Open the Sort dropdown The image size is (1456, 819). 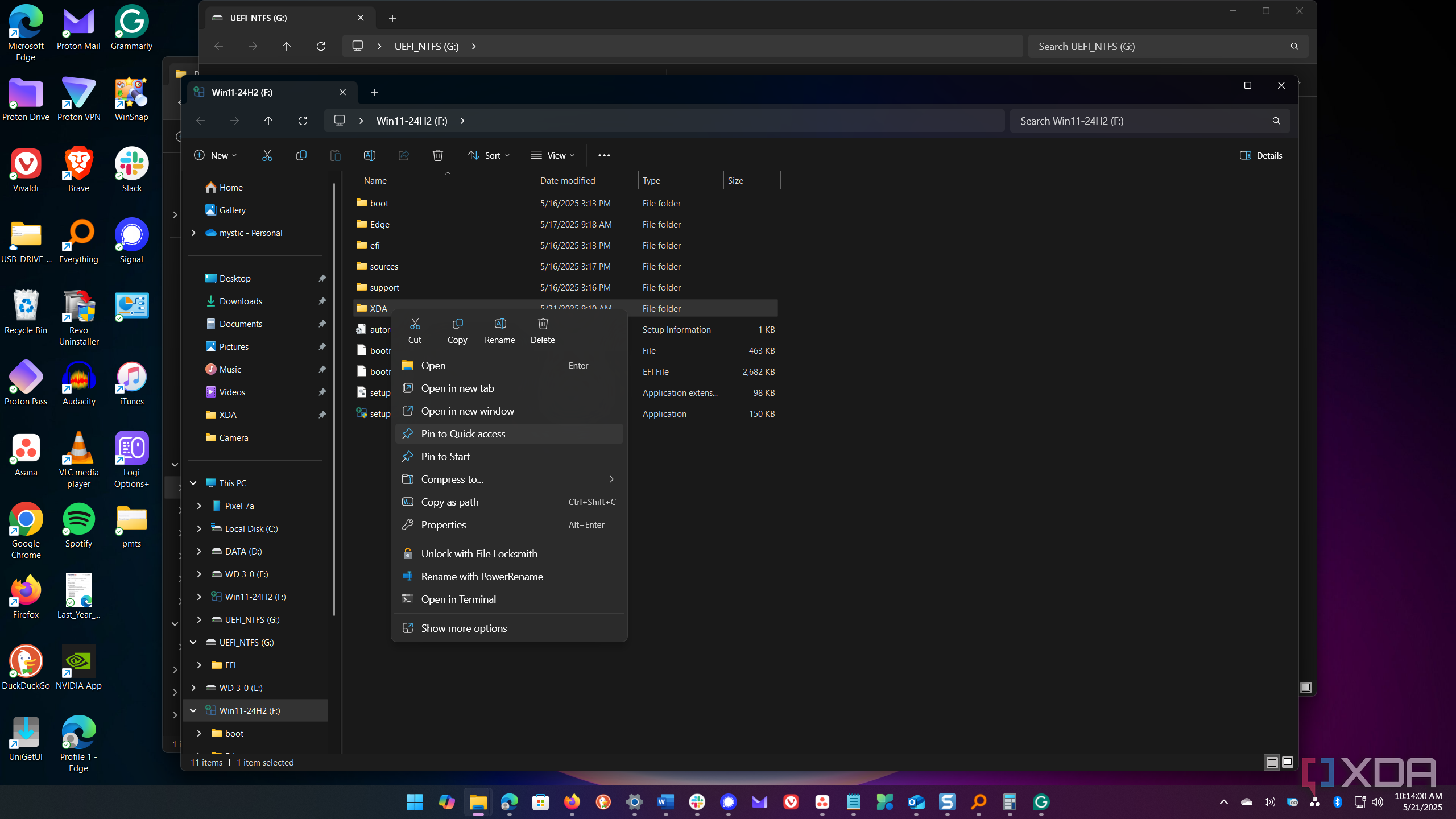[489, 155]
